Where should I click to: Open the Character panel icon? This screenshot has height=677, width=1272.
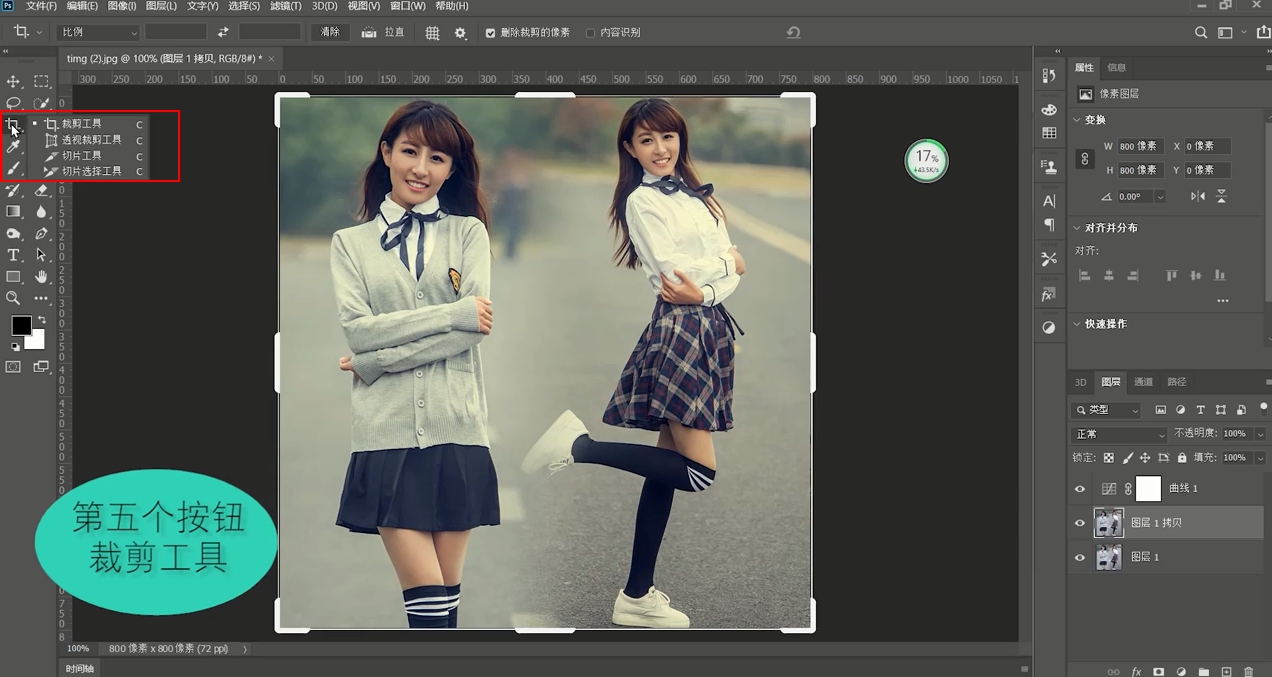click(1049, 201)
